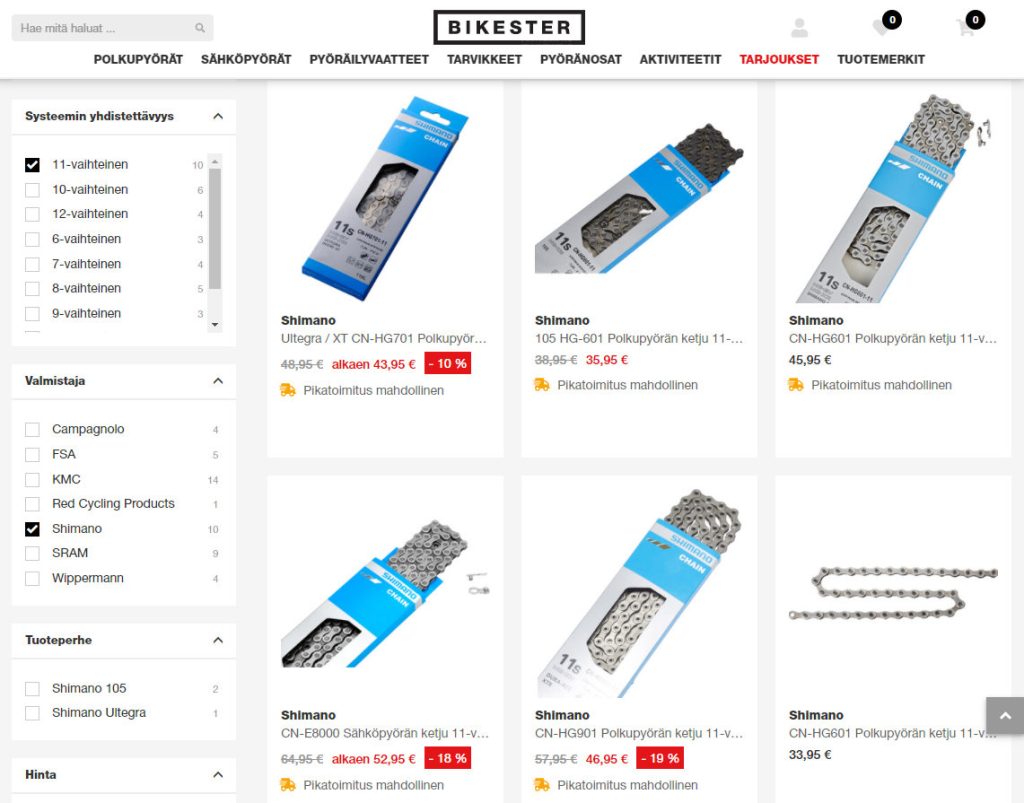Click the search magnifier icon
The width and height of the screenshot is (1024, 803).
(200, 28)
